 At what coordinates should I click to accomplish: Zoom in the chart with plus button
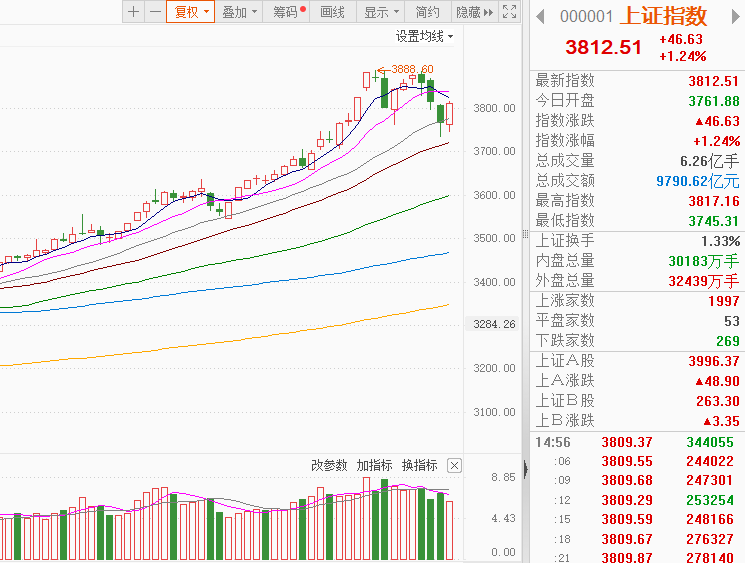click(x=134, y=12)
